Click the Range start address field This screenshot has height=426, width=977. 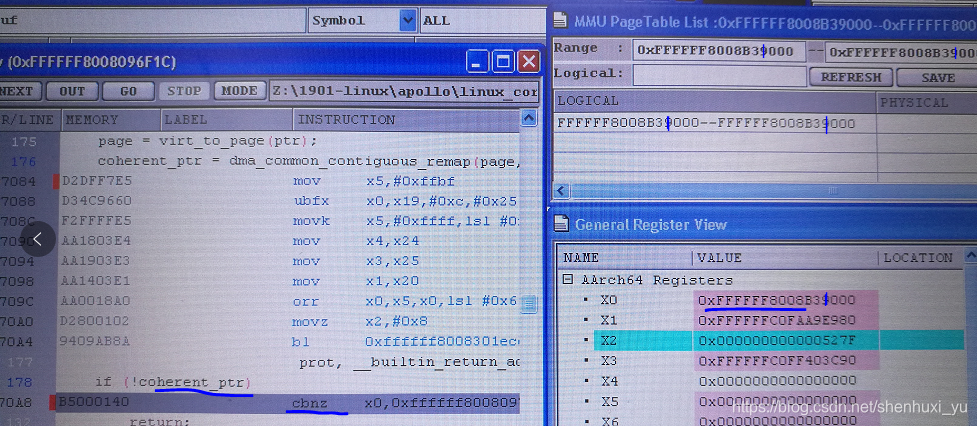tap(718, 51)
